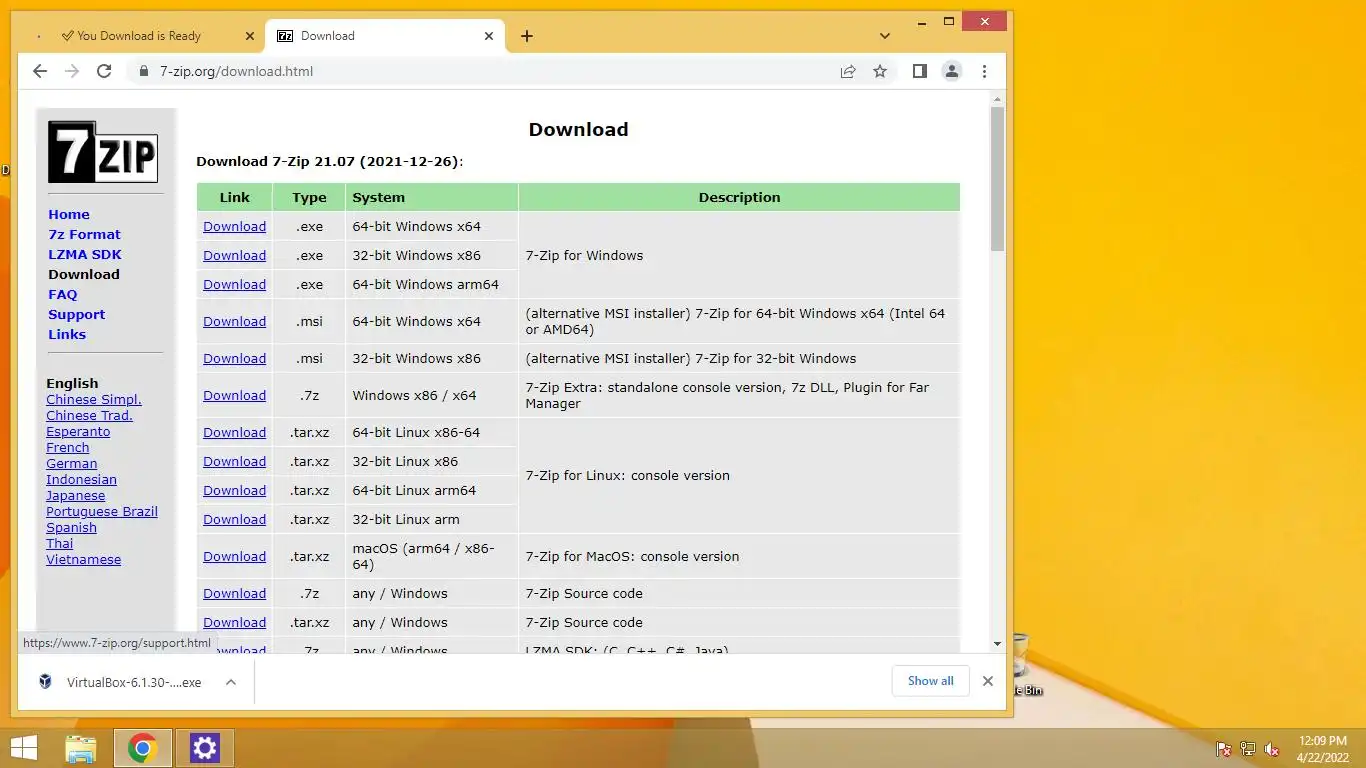Click the 7-Zip logo image
Viewport: 1366px width, 768px height.
pyautogui.click(x=103, y=152)
